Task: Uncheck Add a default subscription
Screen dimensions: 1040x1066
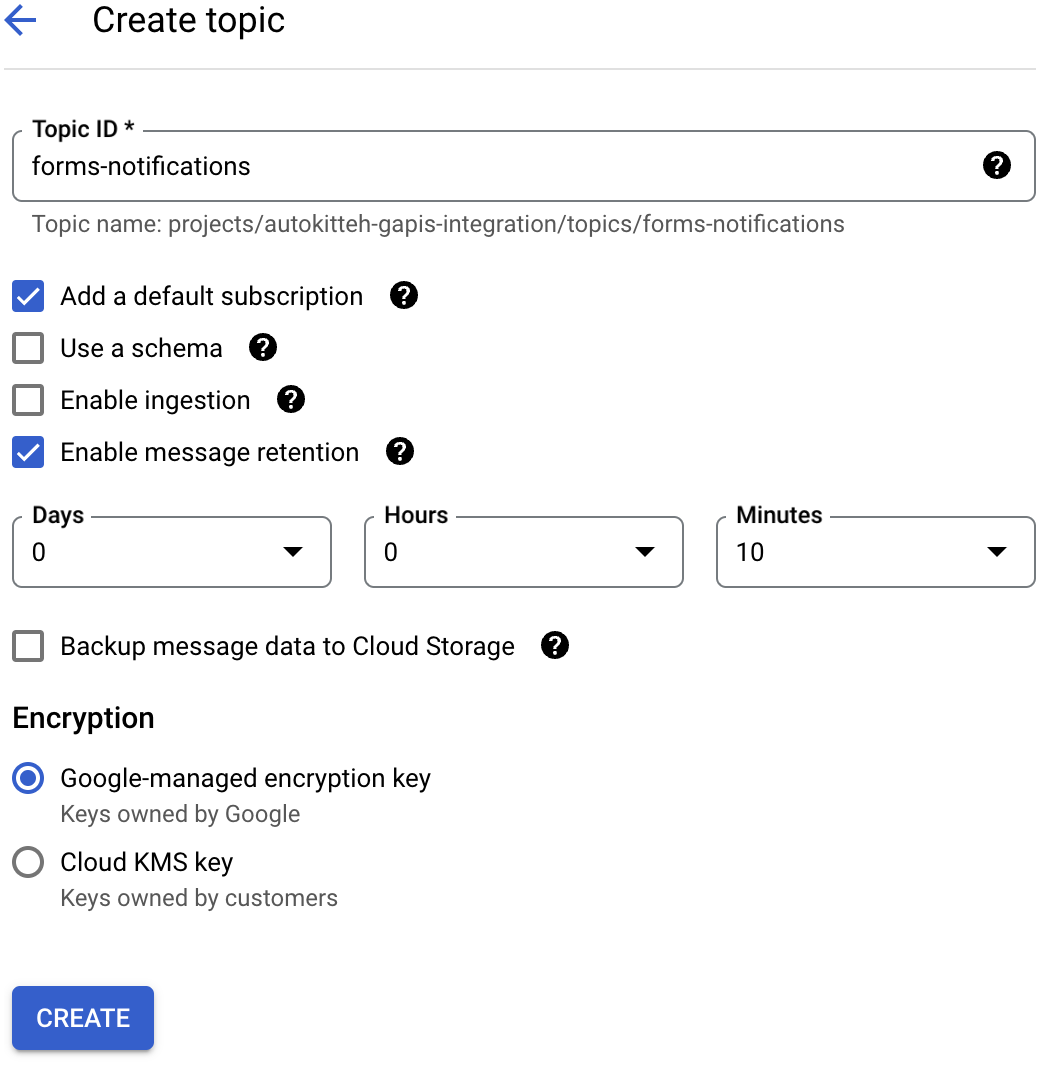Action: point(28,296)
